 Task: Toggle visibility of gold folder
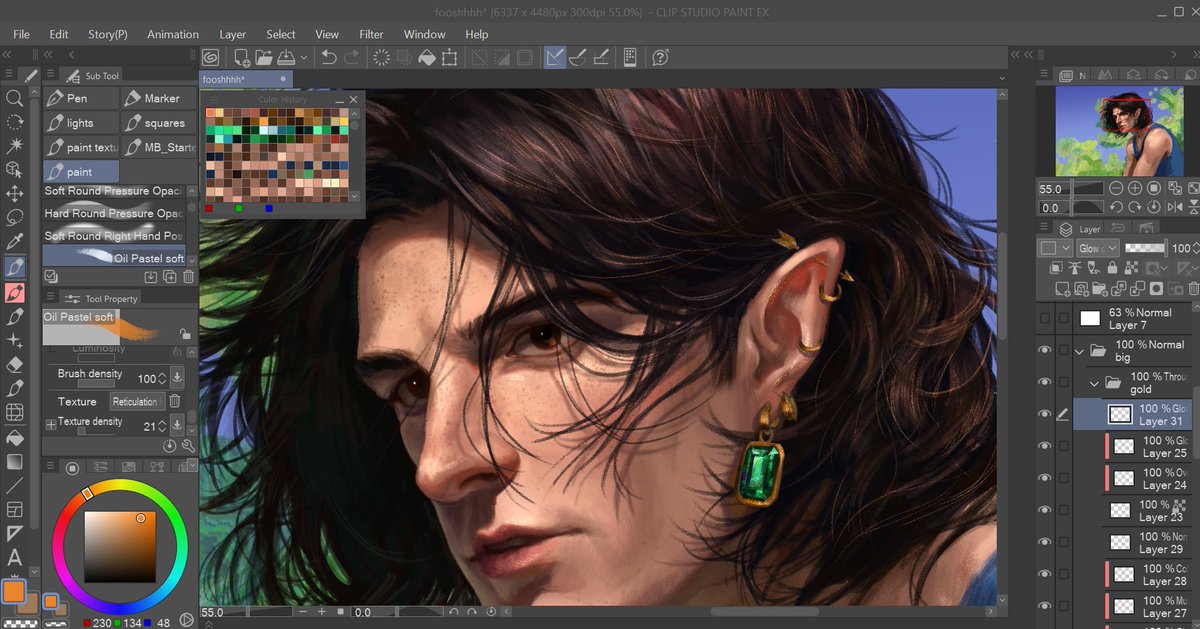(x=1045, y=382)
